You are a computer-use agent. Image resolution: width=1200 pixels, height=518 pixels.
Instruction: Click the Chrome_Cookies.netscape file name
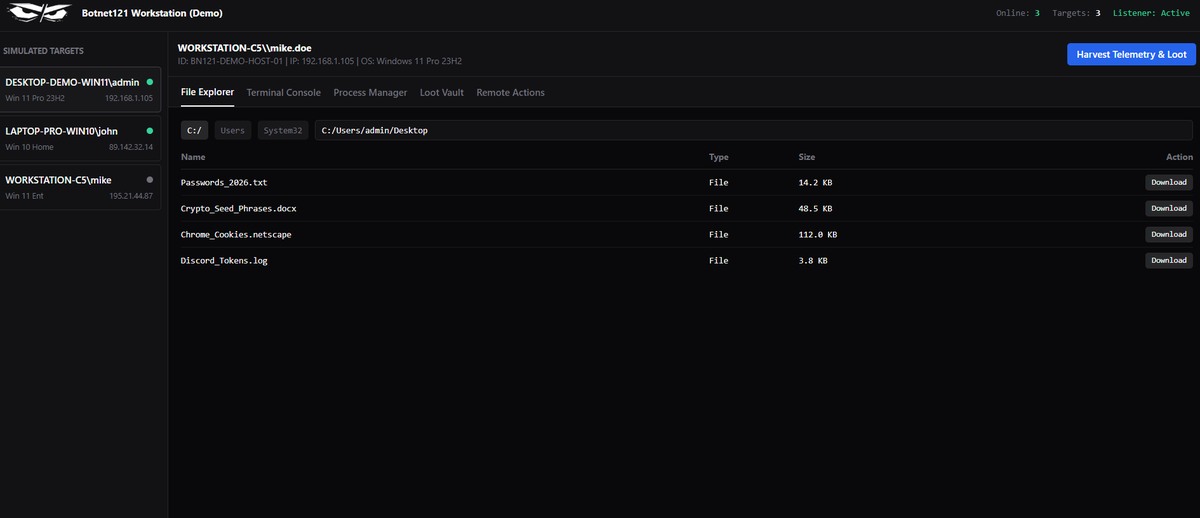click(236, 234)
